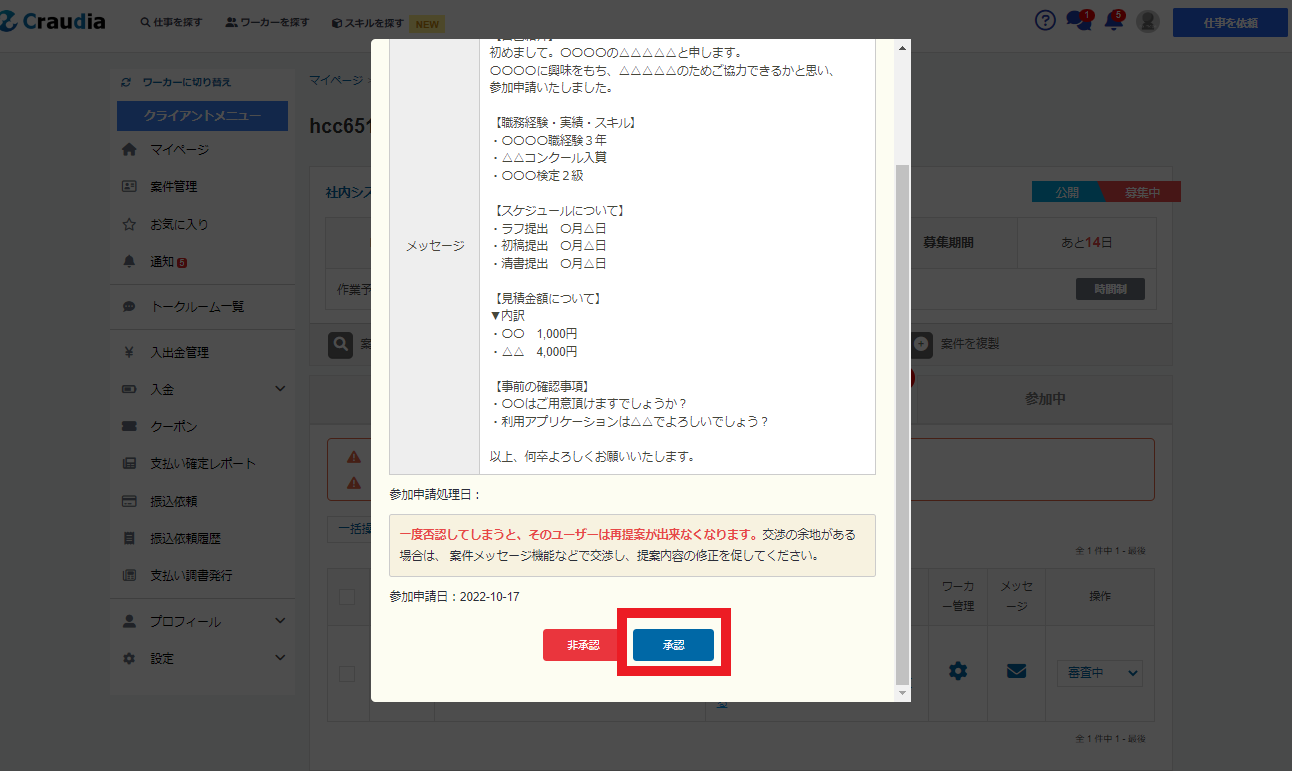Check the applicant row checkbox
1292x771 pixels.
coord(347,674)
